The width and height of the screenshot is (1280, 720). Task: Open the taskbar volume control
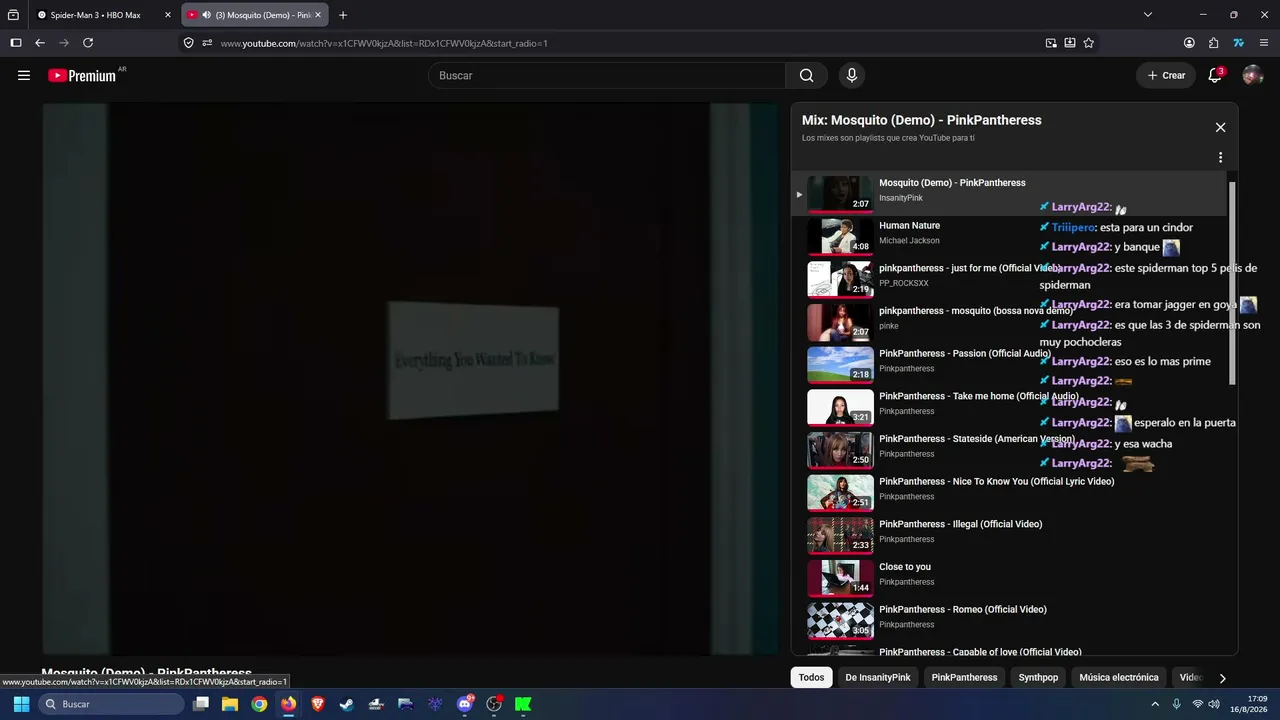click(x=1215, y=704)
